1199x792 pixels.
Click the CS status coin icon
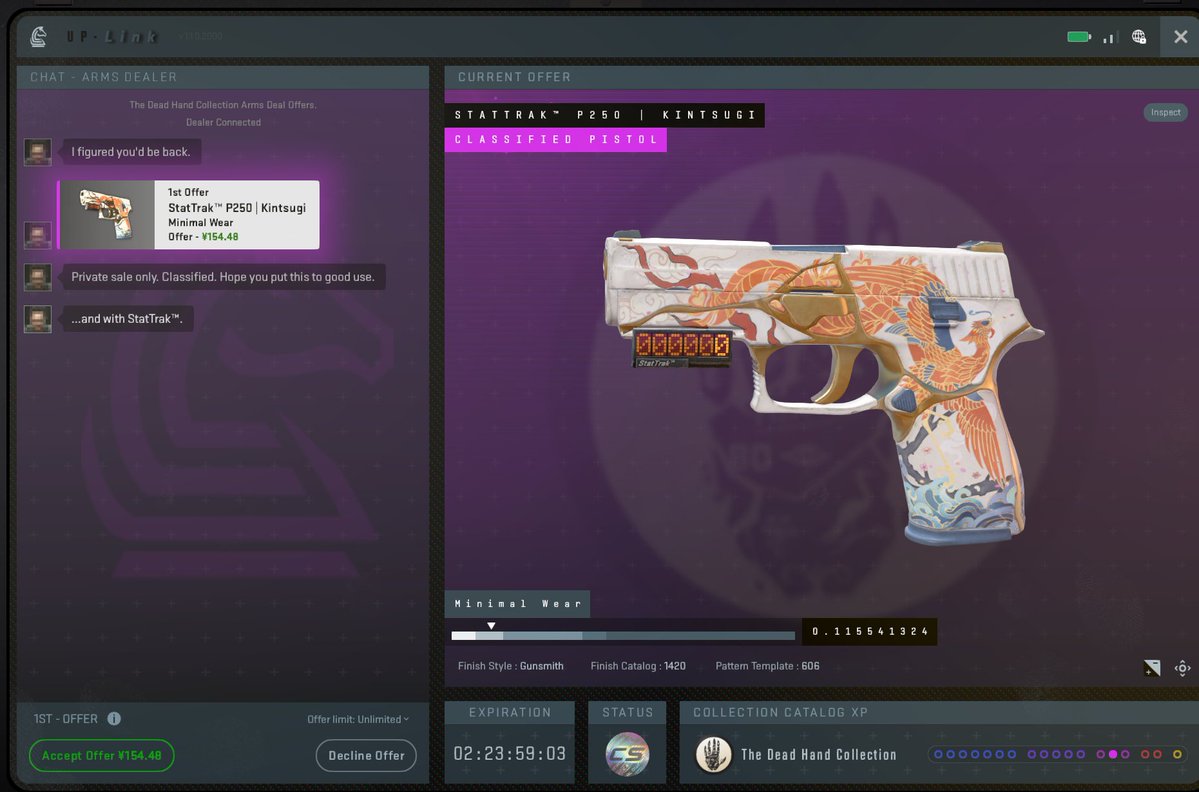tap(627, 754)
